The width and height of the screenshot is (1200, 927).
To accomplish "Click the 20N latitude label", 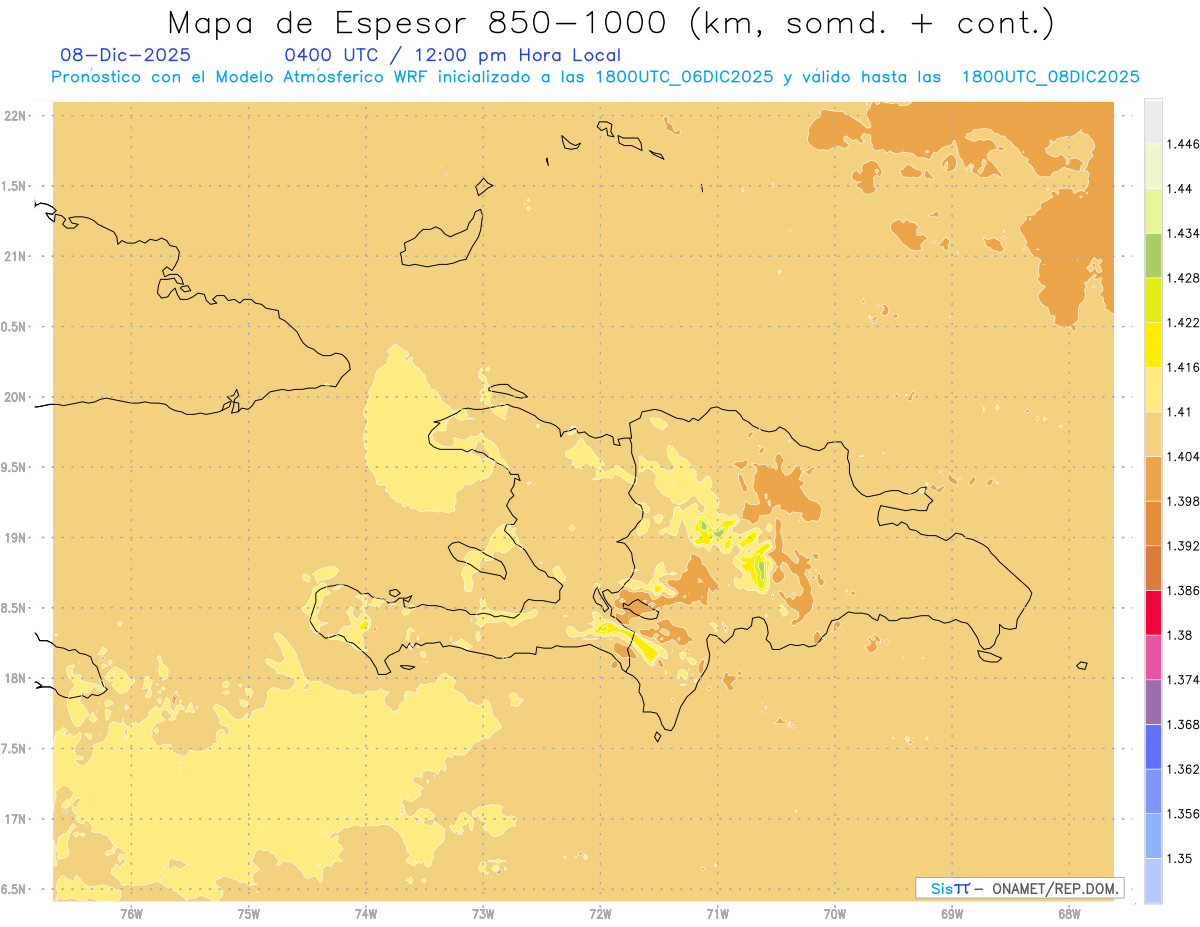I will tap(14, 397).
